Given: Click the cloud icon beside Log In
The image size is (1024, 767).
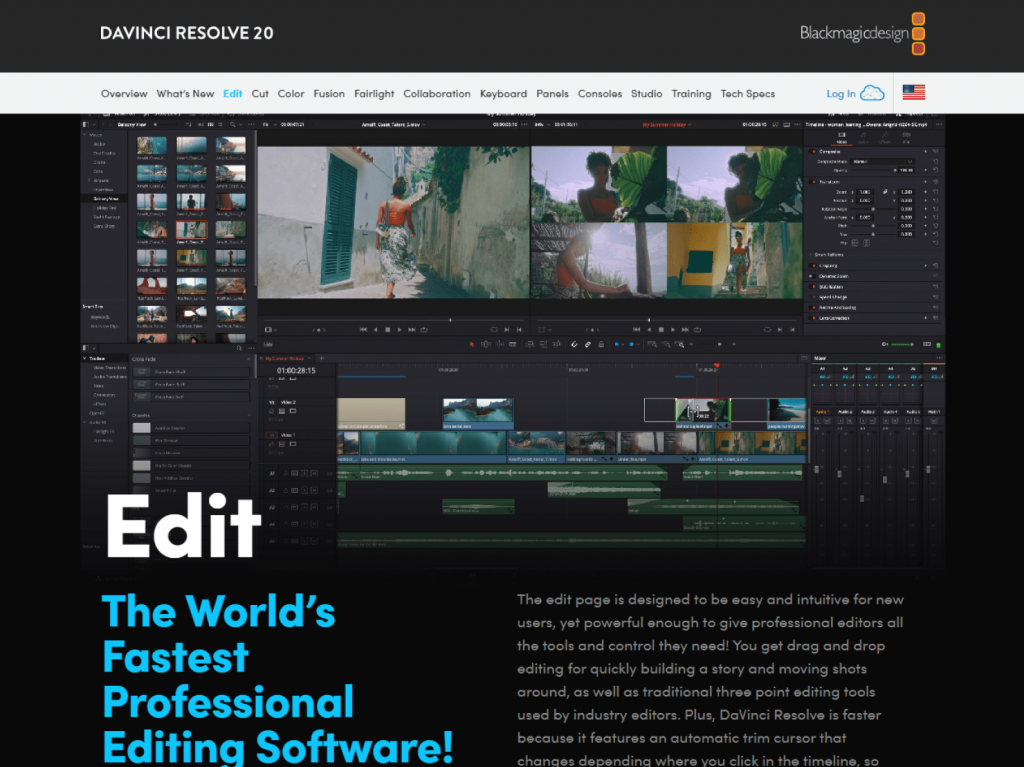Looking at the screenshot, I should pos(872,93).
